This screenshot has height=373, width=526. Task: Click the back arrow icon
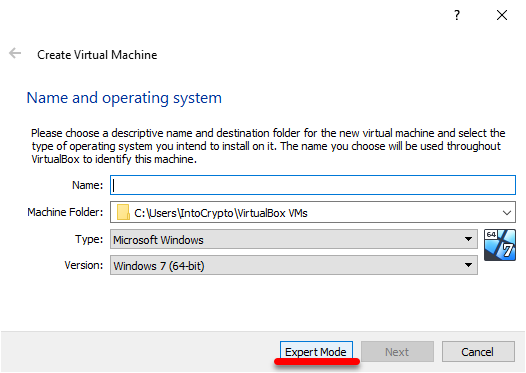[15, 53]
